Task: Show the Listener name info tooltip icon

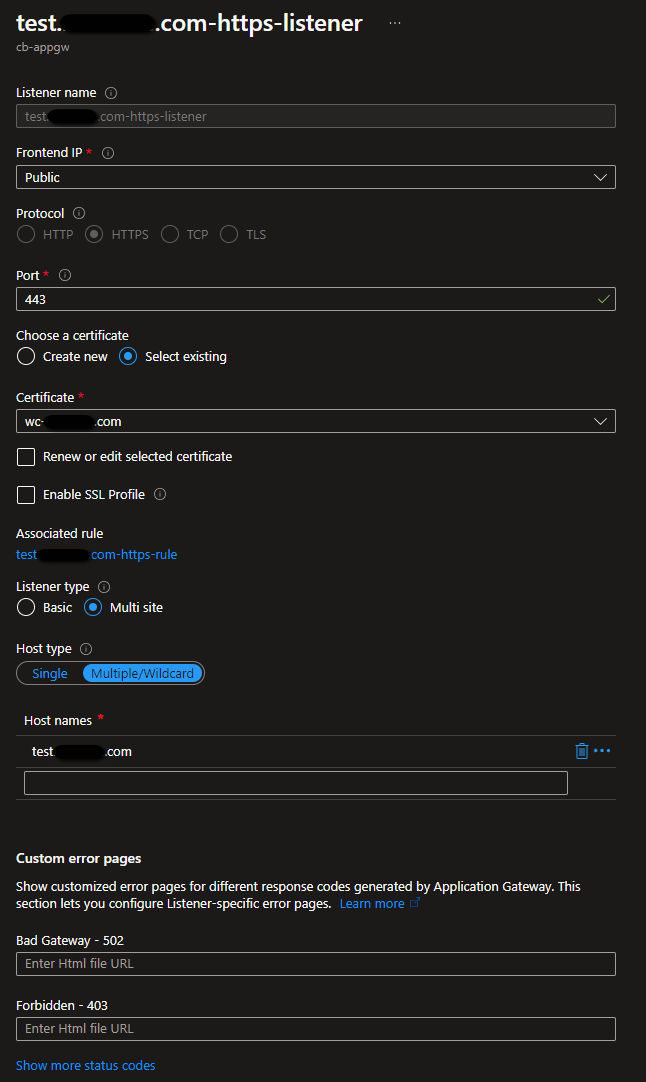Action: click(x=111, y=92)
